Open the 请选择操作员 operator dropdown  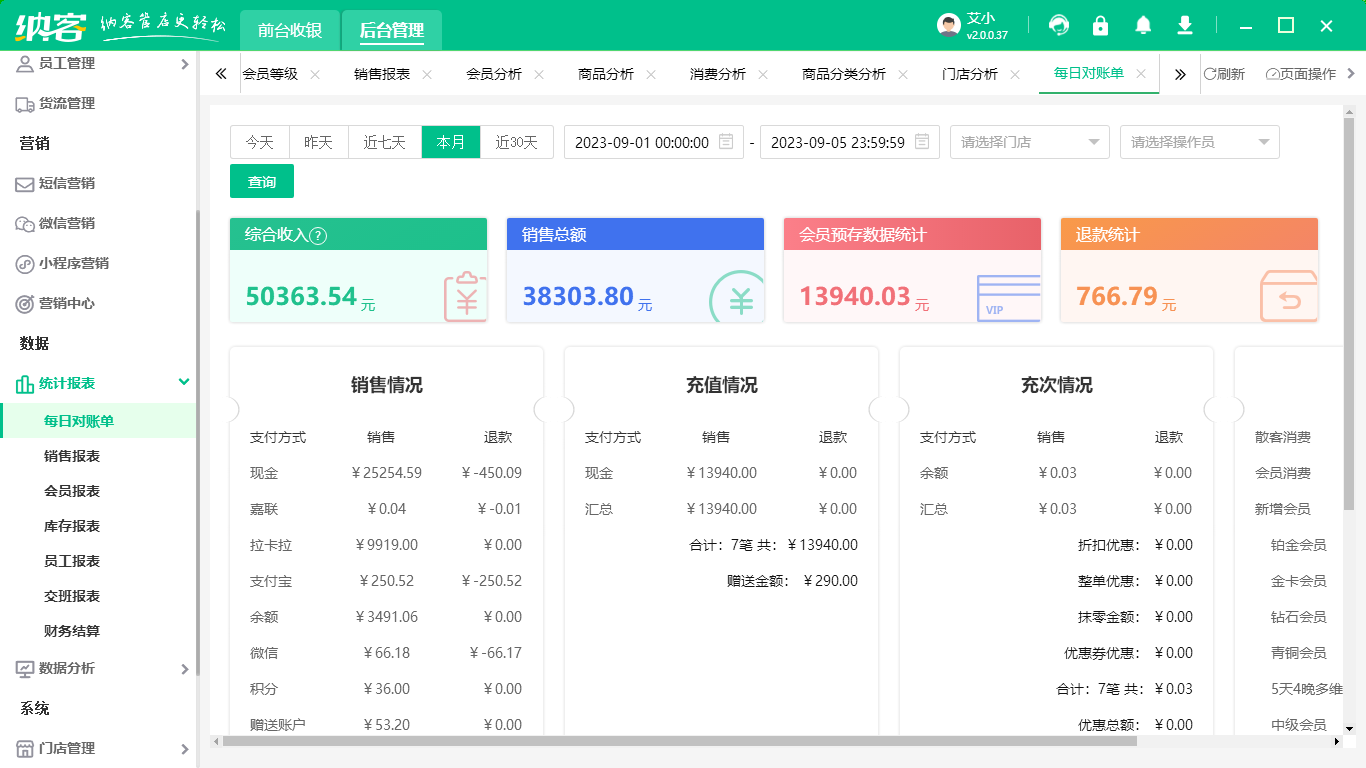pos(1199,142)
